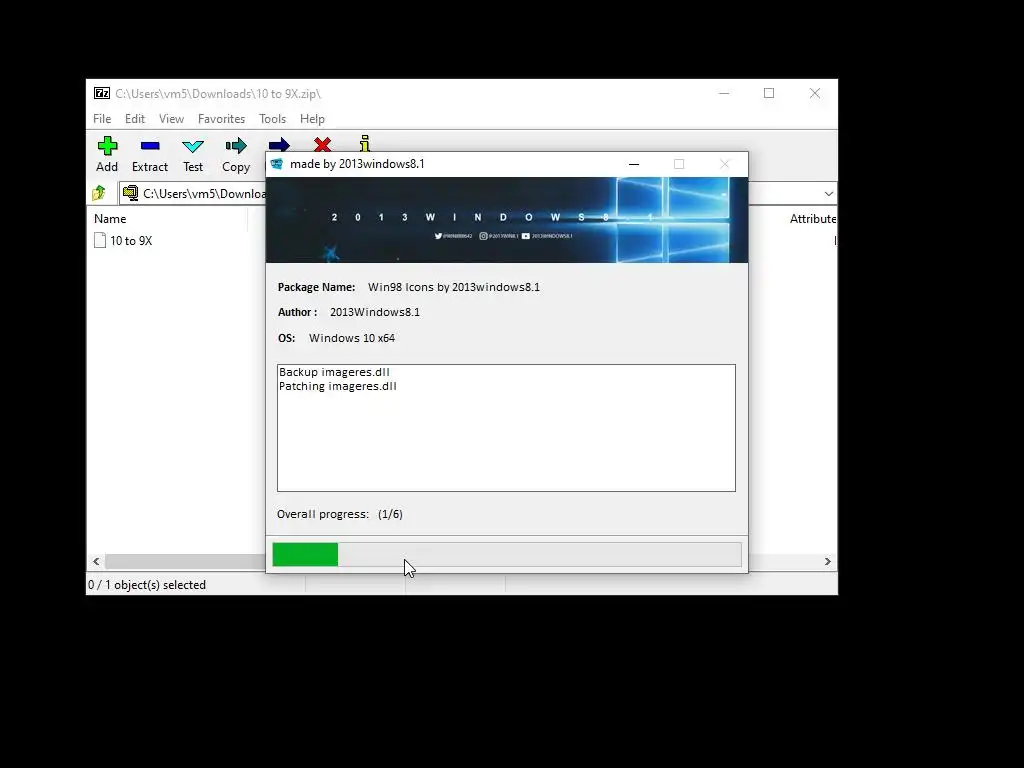Close the 7-Zip window
1024x768 pixels.
(x=814, y=93)
